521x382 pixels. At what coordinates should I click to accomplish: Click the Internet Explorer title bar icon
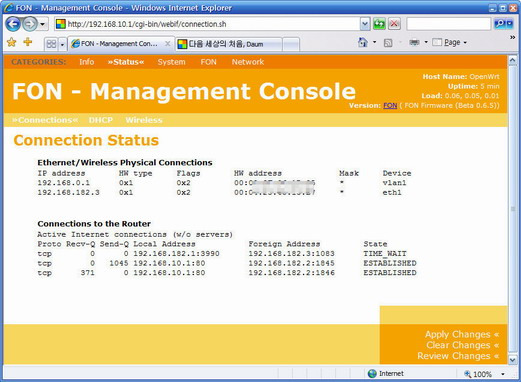pyautogui.click(x=9, y=7)
